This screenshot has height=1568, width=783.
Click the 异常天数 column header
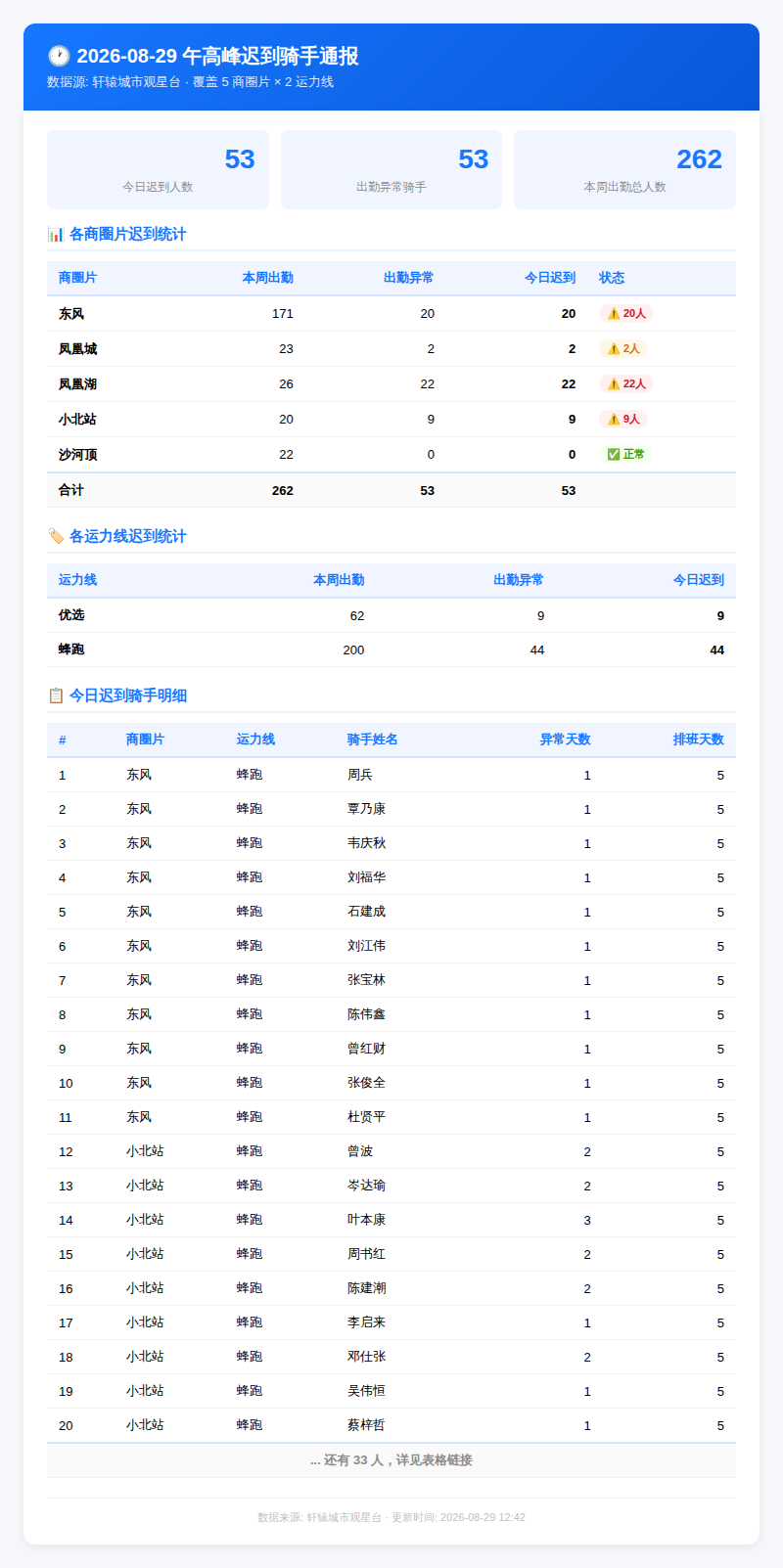tap(566, 739)
